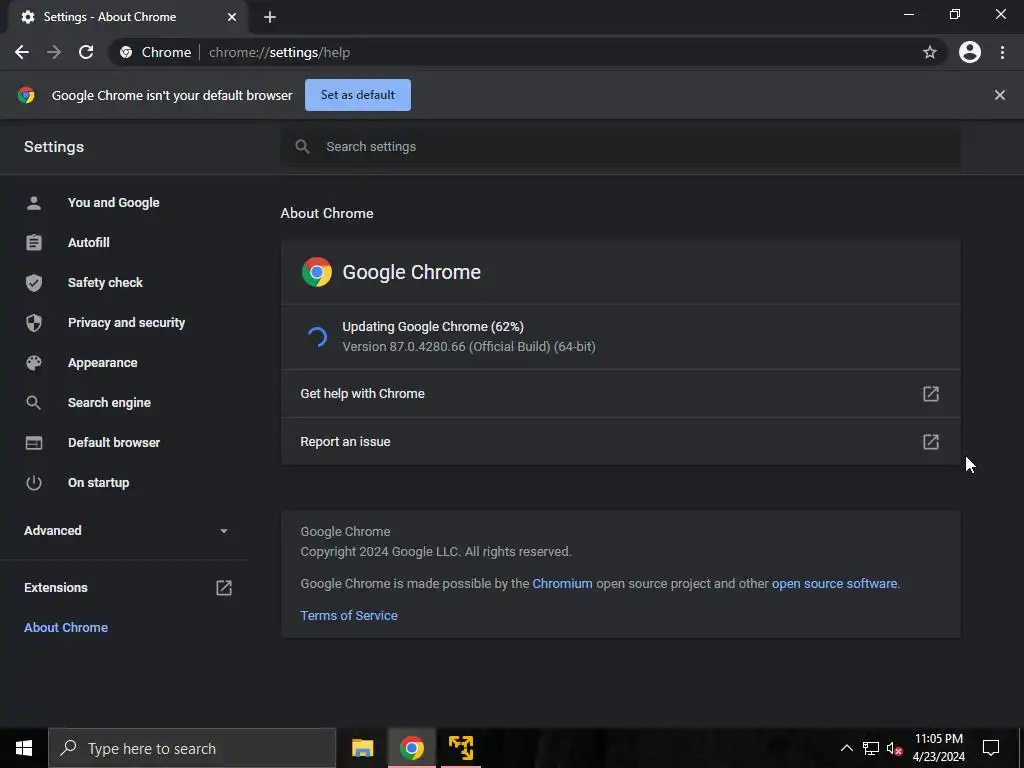Open On startup settings
The width and height of the screenshot is (1024, 768).
click(x=99, y=483)
